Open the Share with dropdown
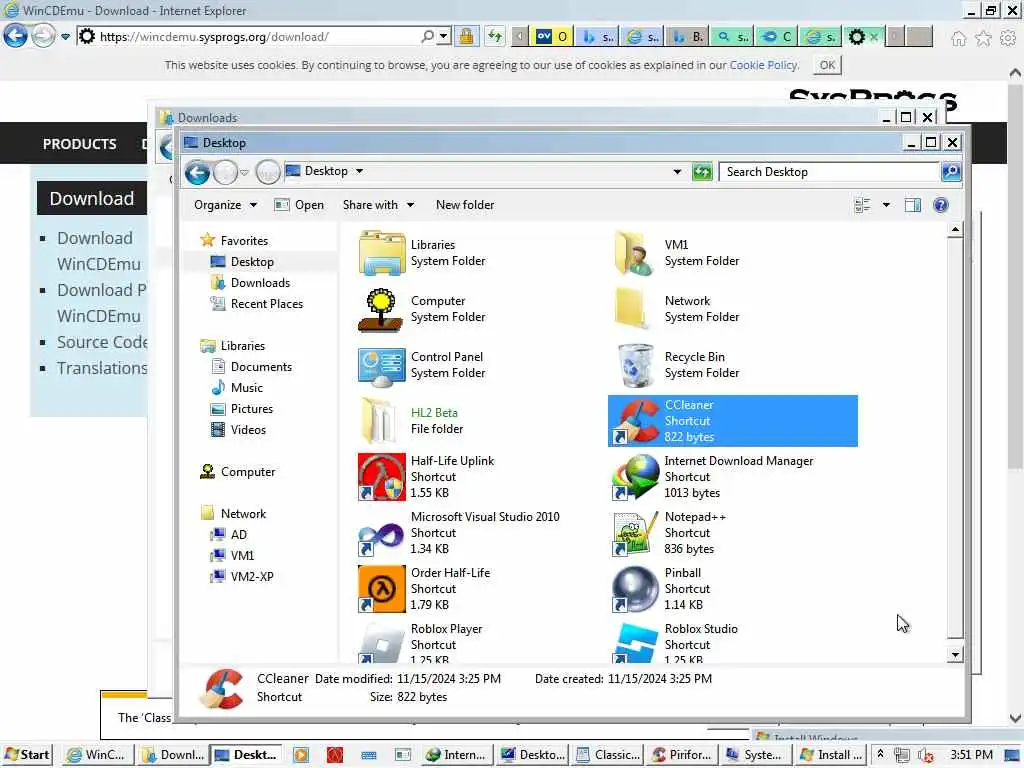This screenshot has height=768, width=1024. pyautogui.click(x=379, y=205)
